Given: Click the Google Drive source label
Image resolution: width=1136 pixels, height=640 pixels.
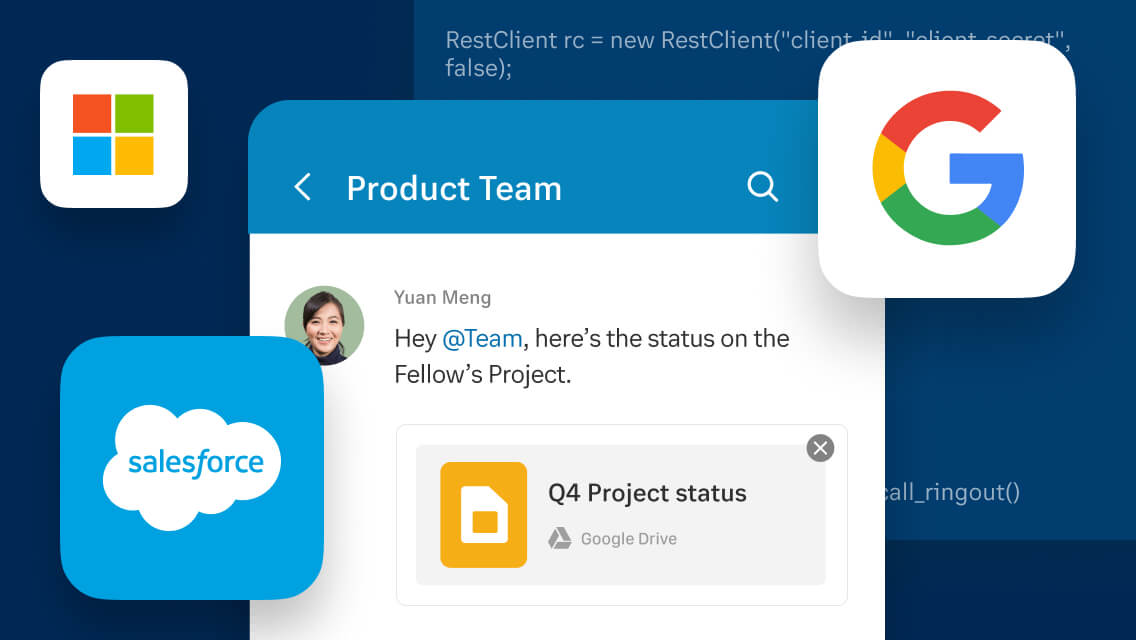Looking at the screenshot, I should coord(628,539).
